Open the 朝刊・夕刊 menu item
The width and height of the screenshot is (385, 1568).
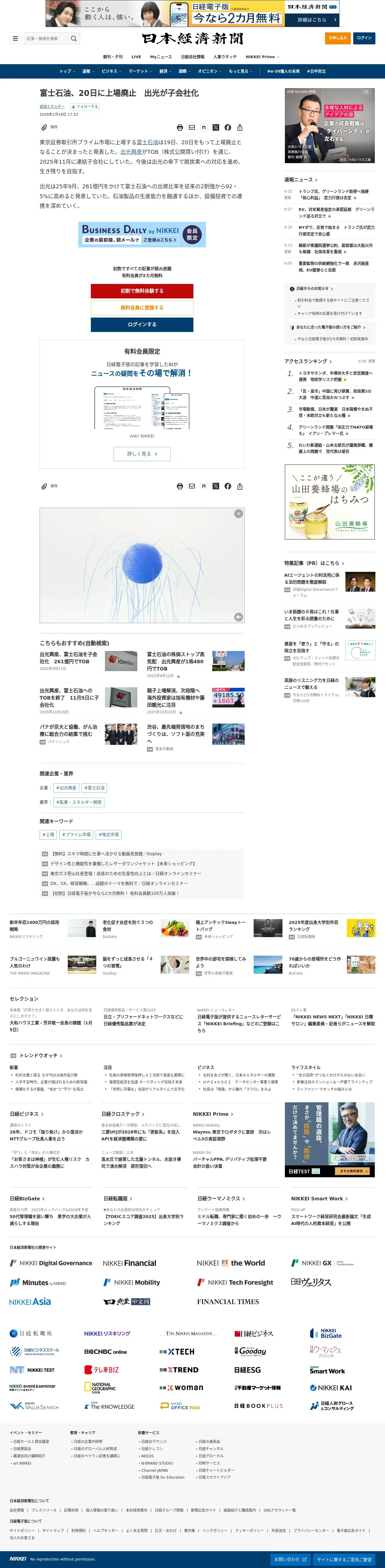(112, 57)
